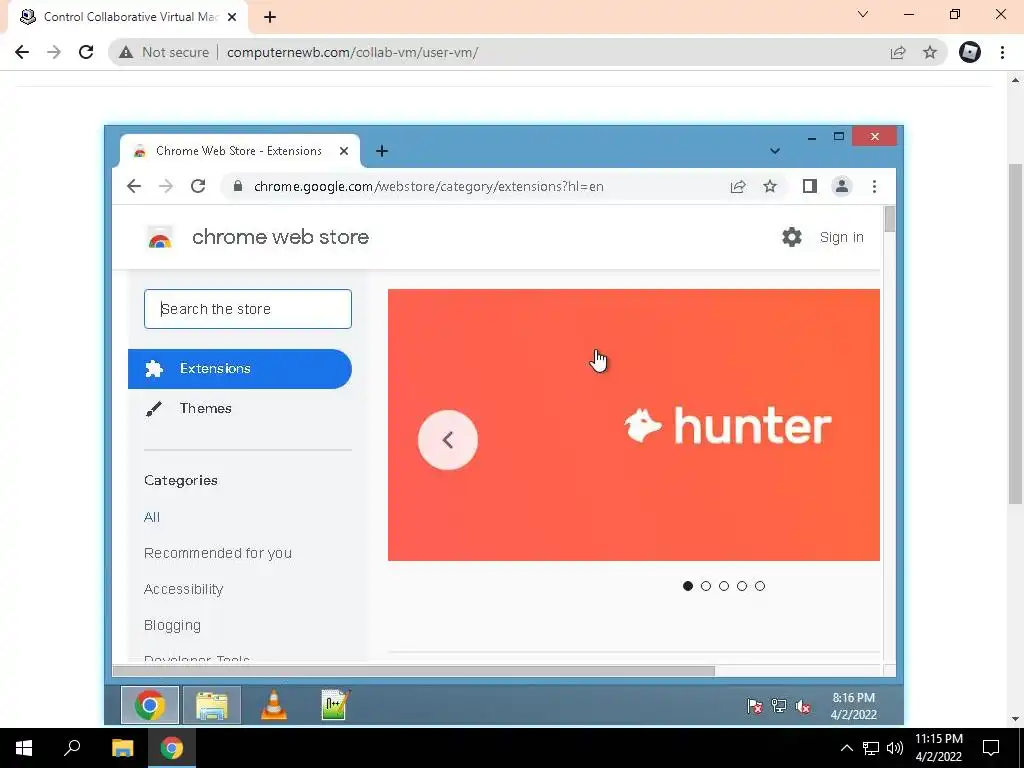This screenshot has height=768, width=1024.
Task: Toggle the side panel icon in VM Chrome
Action: coord(810,186)
